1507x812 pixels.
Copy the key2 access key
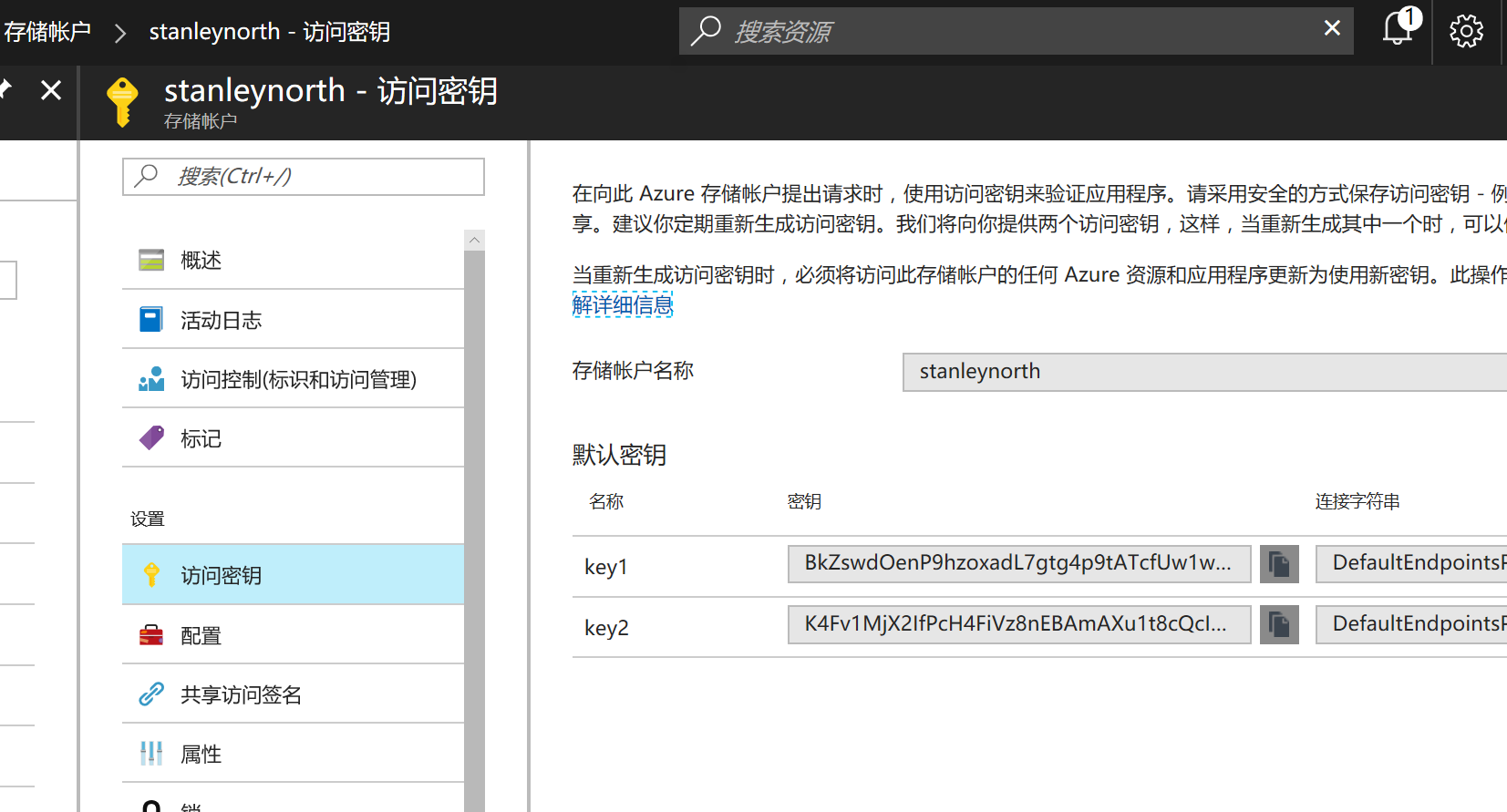[x=1279, y=625]
